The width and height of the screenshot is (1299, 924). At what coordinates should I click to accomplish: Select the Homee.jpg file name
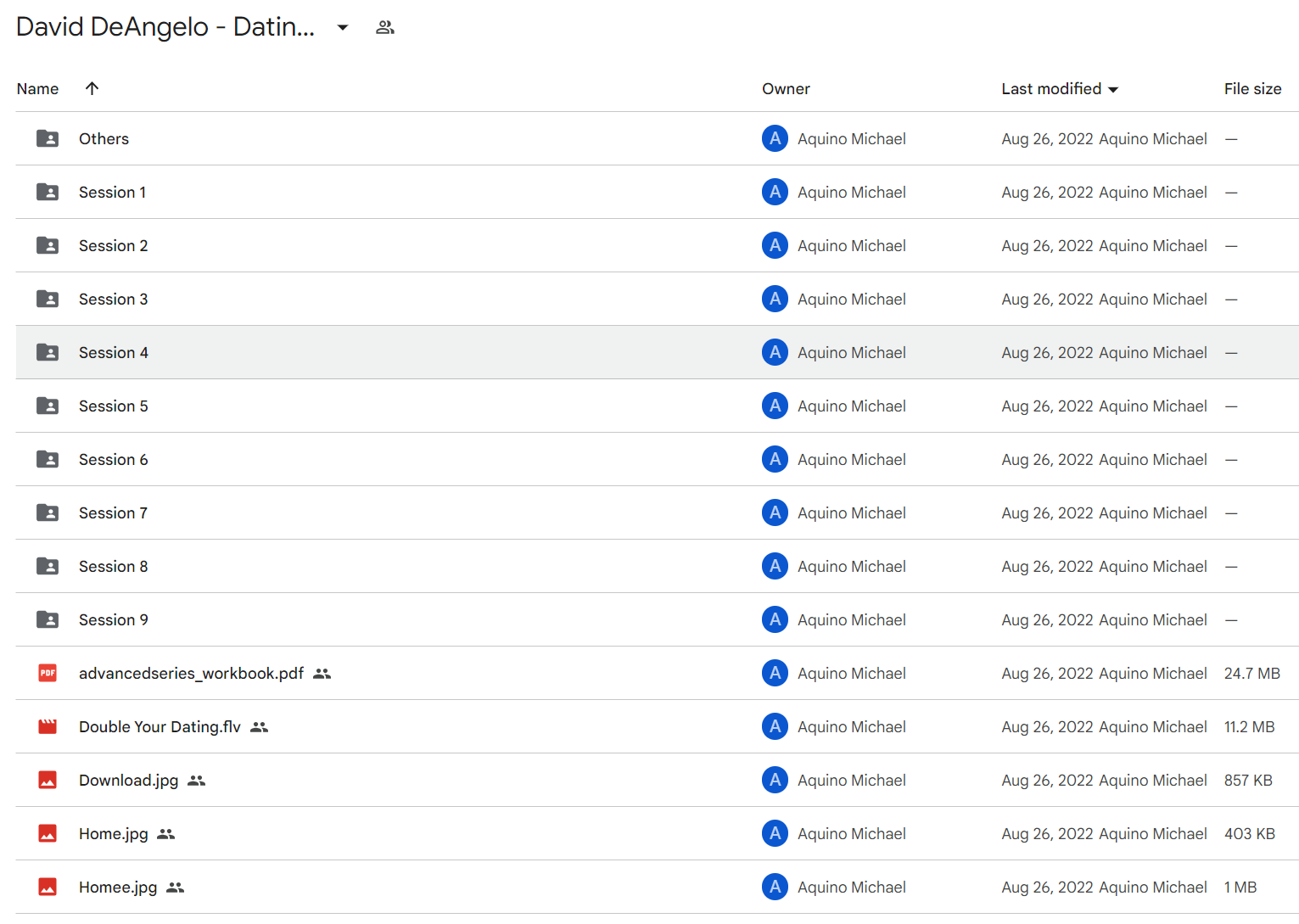[118, 887]
